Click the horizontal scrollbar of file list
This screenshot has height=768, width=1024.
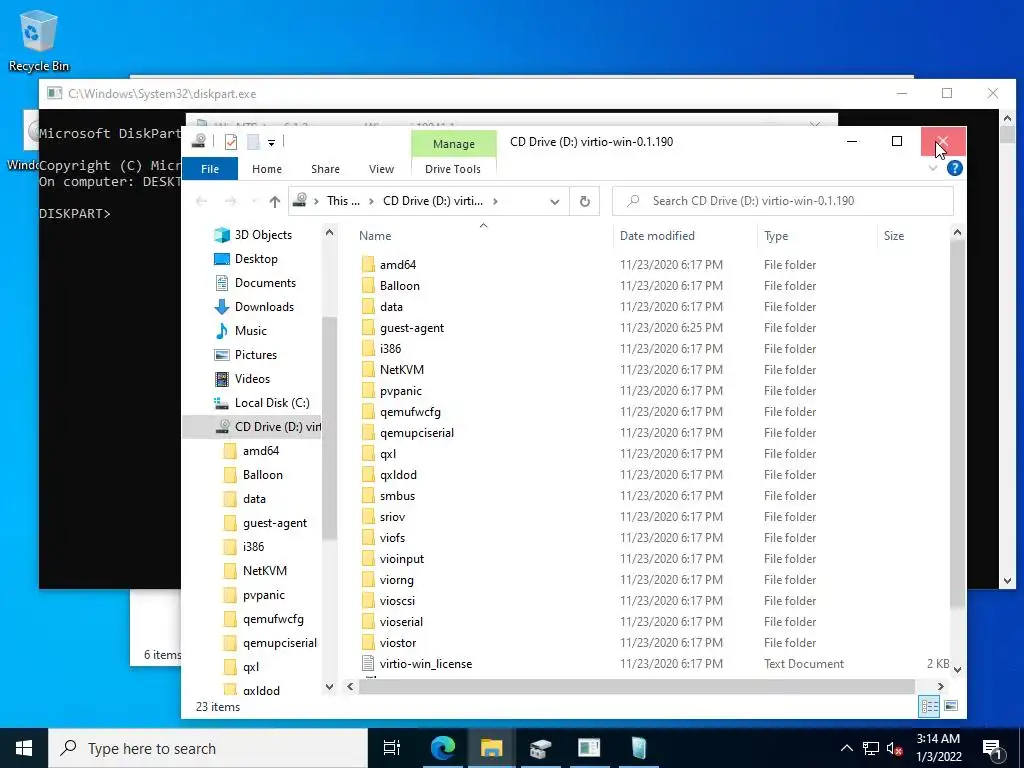(x=636, y=686)
